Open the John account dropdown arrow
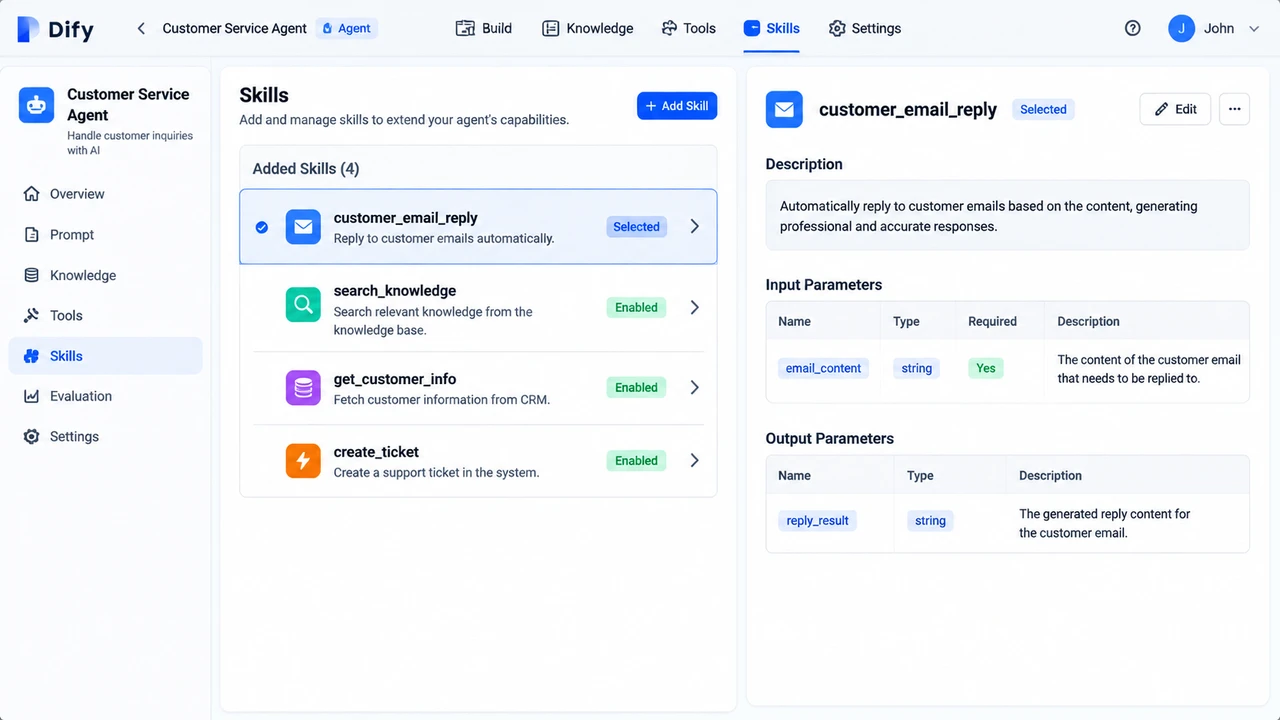1280x720 pixels. pyautogui.click(x=1254, y=29)
